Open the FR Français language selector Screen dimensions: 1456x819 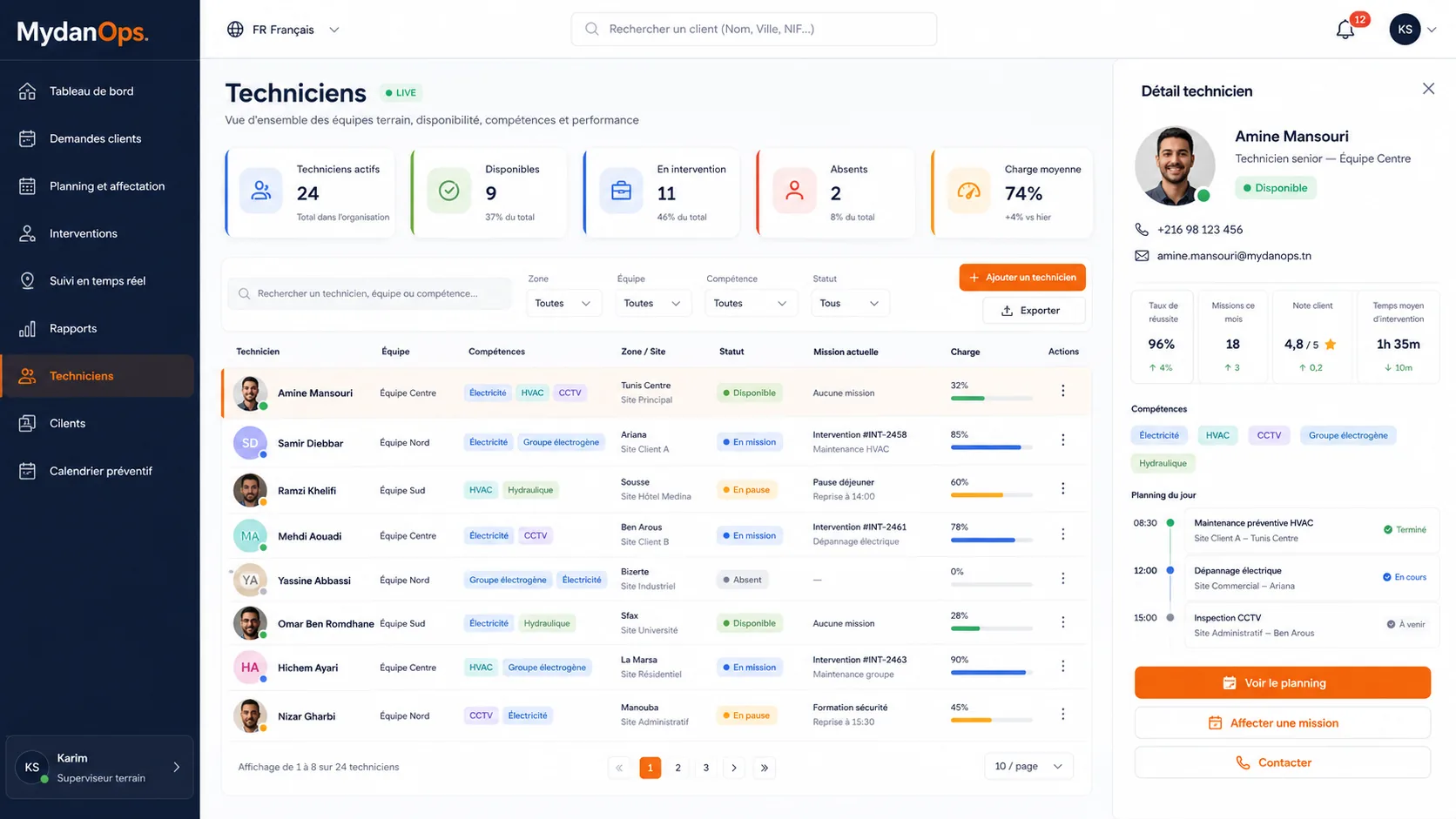click(x=283, y=30)
